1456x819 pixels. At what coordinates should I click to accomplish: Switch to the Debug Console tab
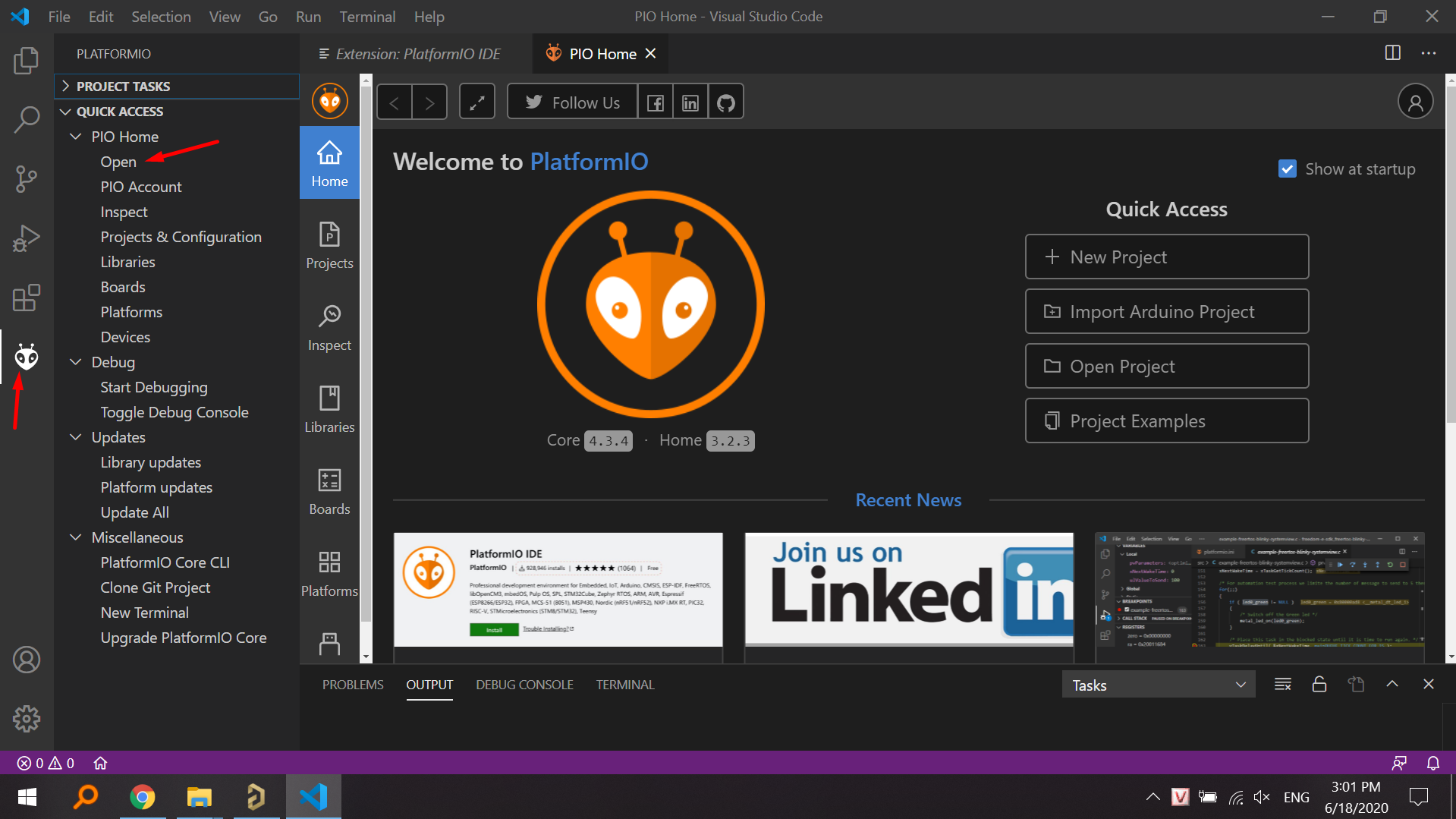point(524,684)
